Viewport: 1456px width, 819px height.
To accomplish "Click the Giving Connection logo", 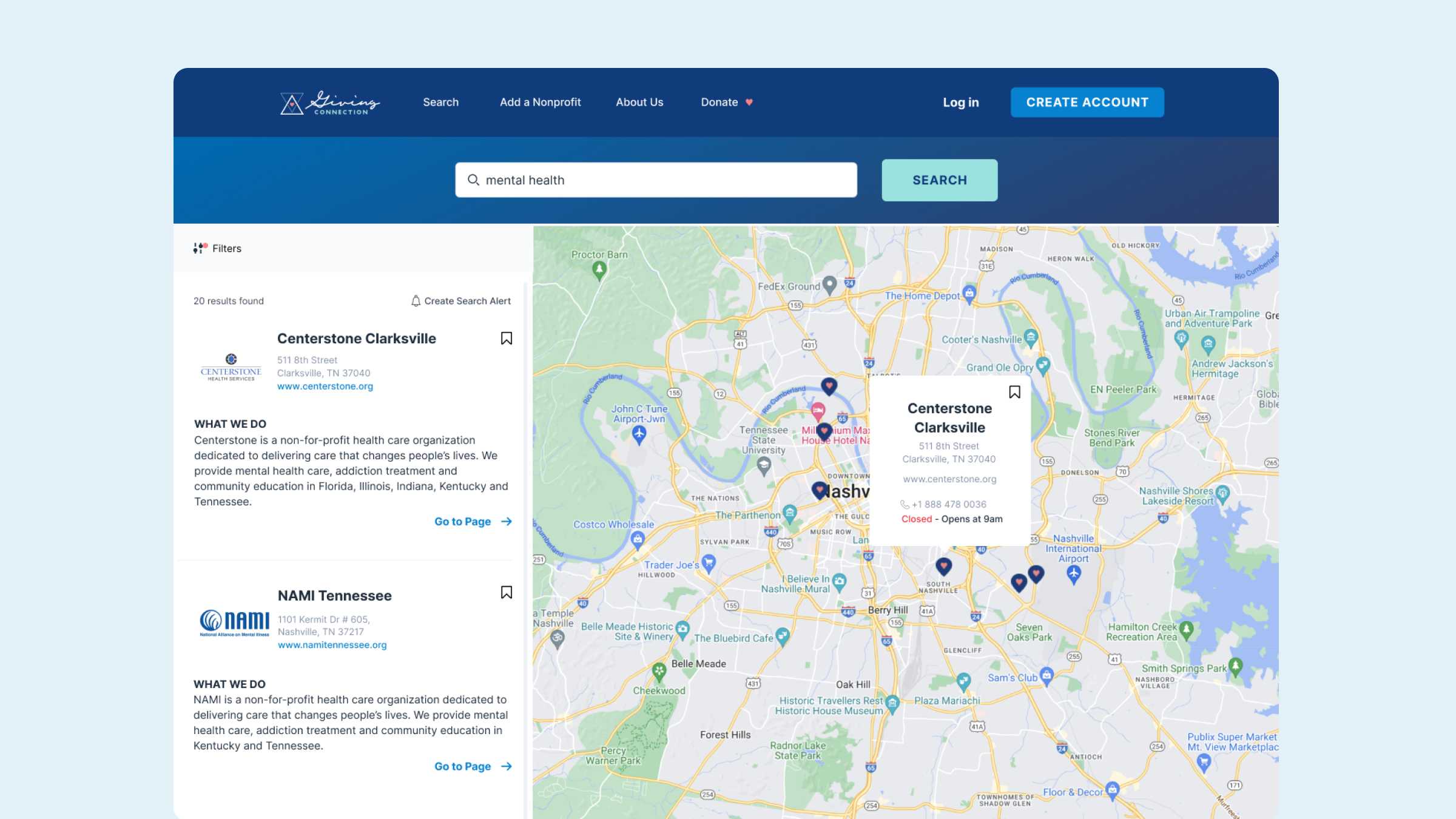I will click(330, 103).
